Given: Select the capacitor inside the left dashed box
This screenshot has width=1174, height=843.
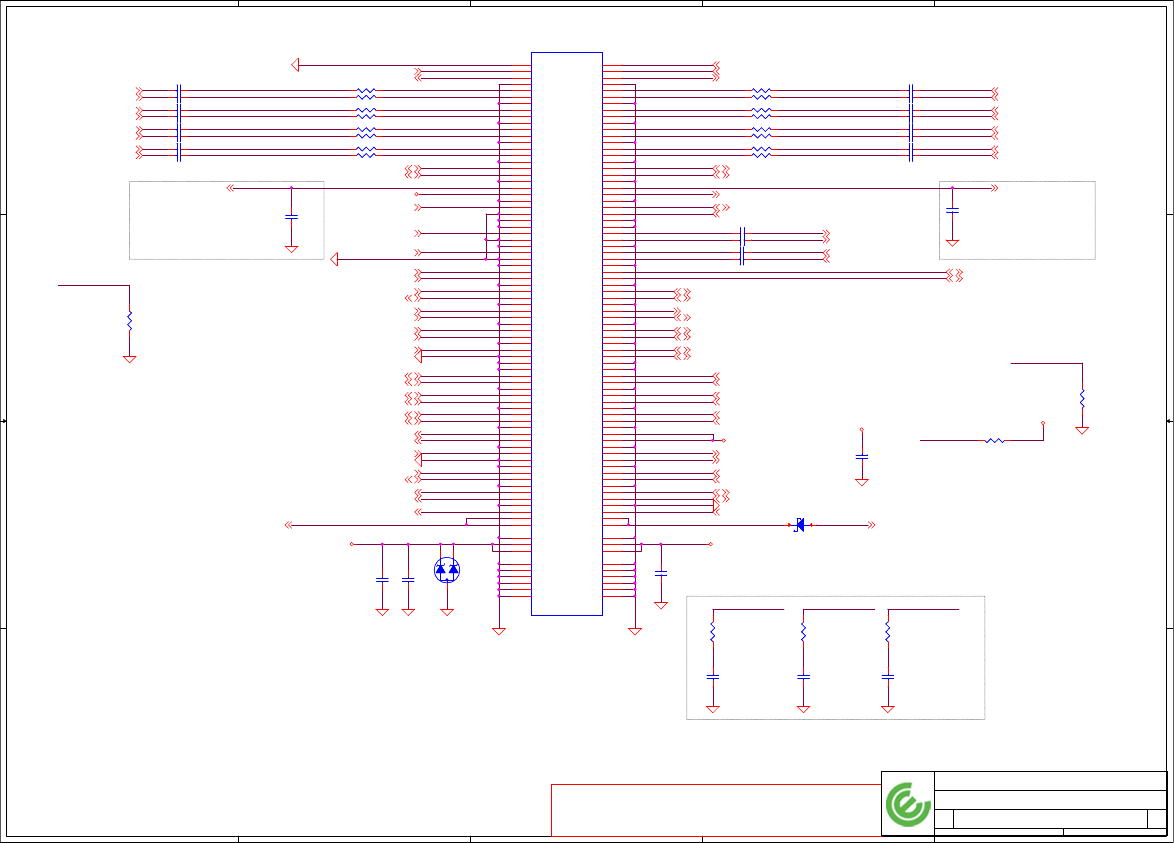Looking at the screenshot, I should pos(291,217).
